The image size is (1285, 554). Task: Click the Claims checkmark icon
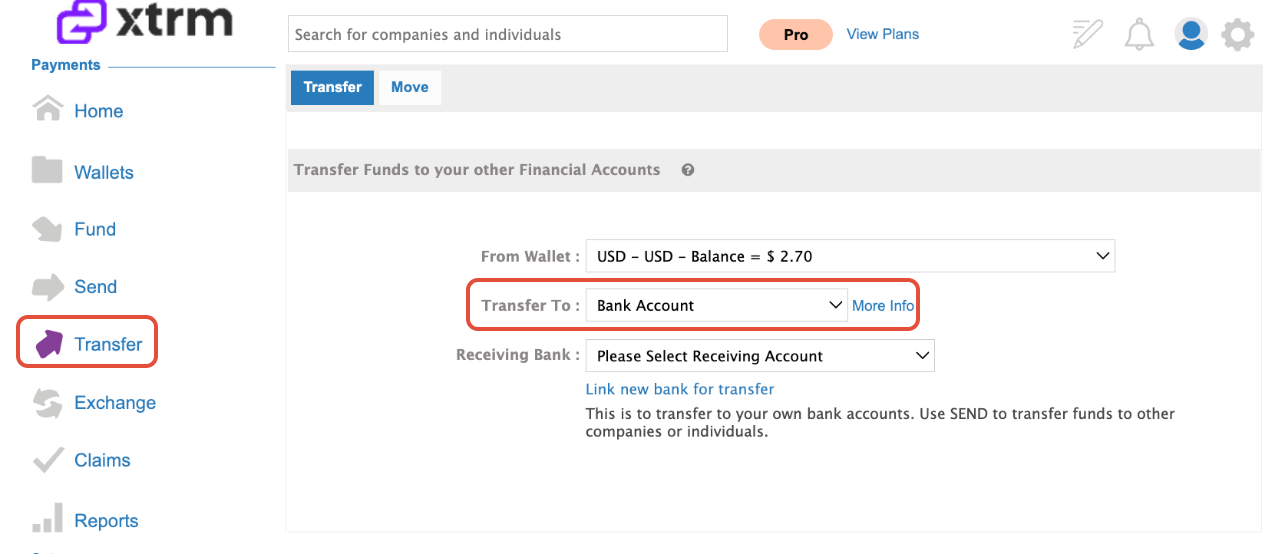pyautogui.click(x=47, y=460)
